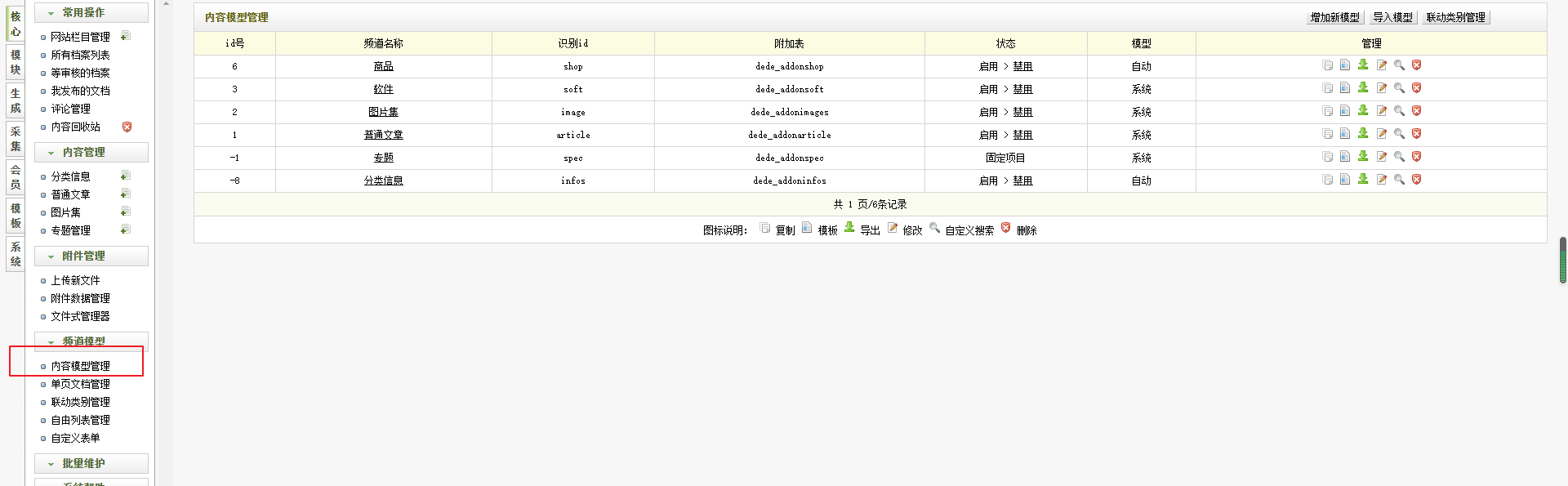The image size is (1568, 486).
Task: Expand the 批量维护 section
Action: (91, 463)
